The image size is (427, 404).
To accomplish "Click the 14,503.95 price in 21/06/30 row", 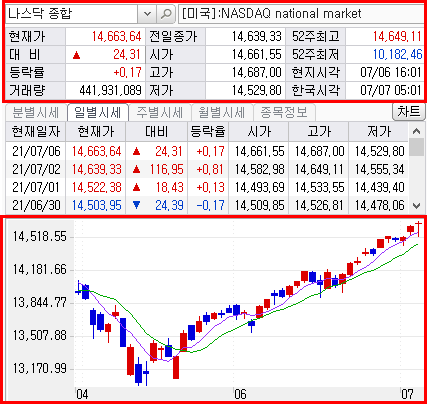I will [x=97, y=205].
